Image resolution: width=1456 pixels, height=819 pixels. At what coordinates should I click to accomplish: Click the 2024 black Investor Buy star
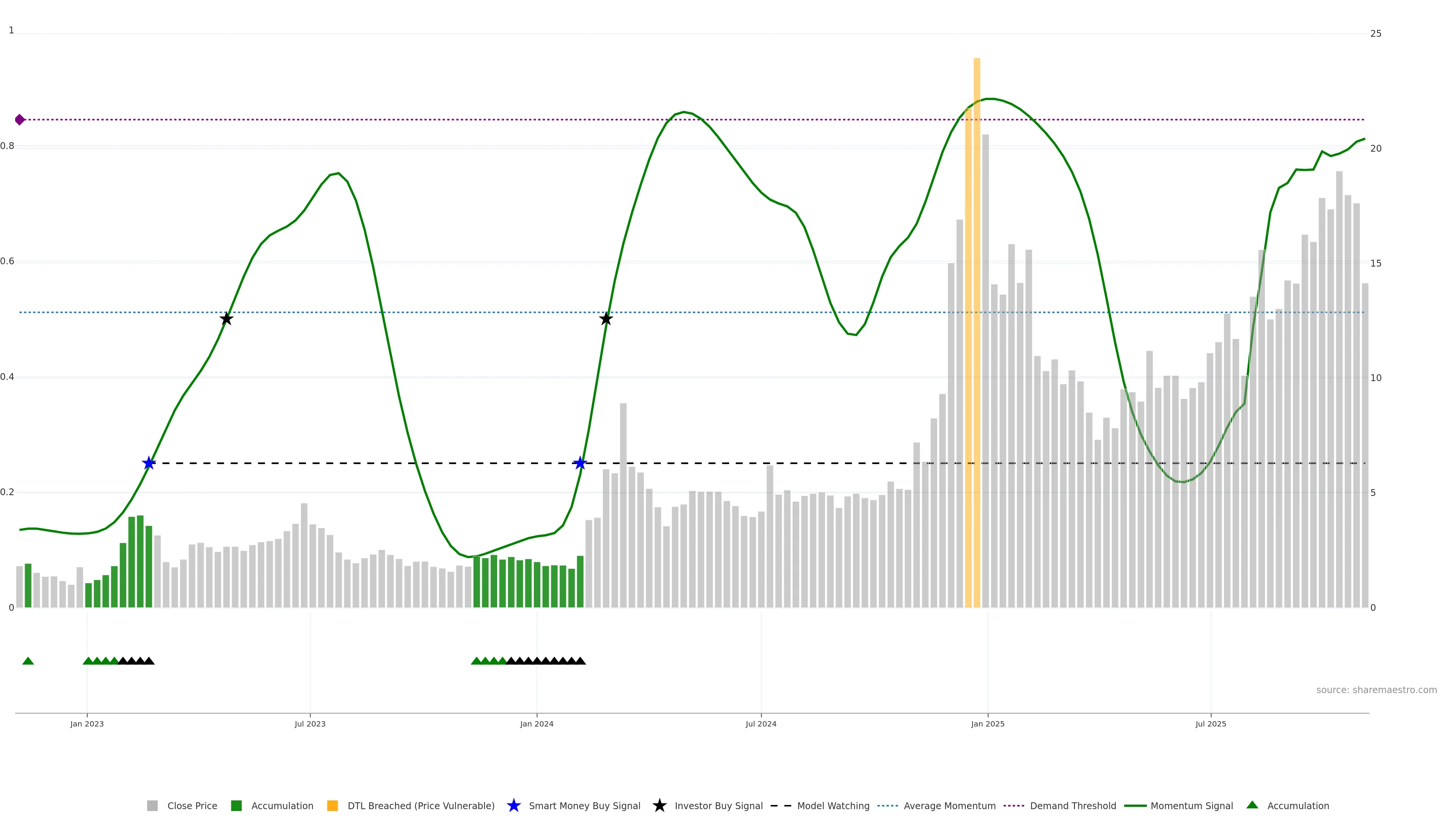[606, 319]
